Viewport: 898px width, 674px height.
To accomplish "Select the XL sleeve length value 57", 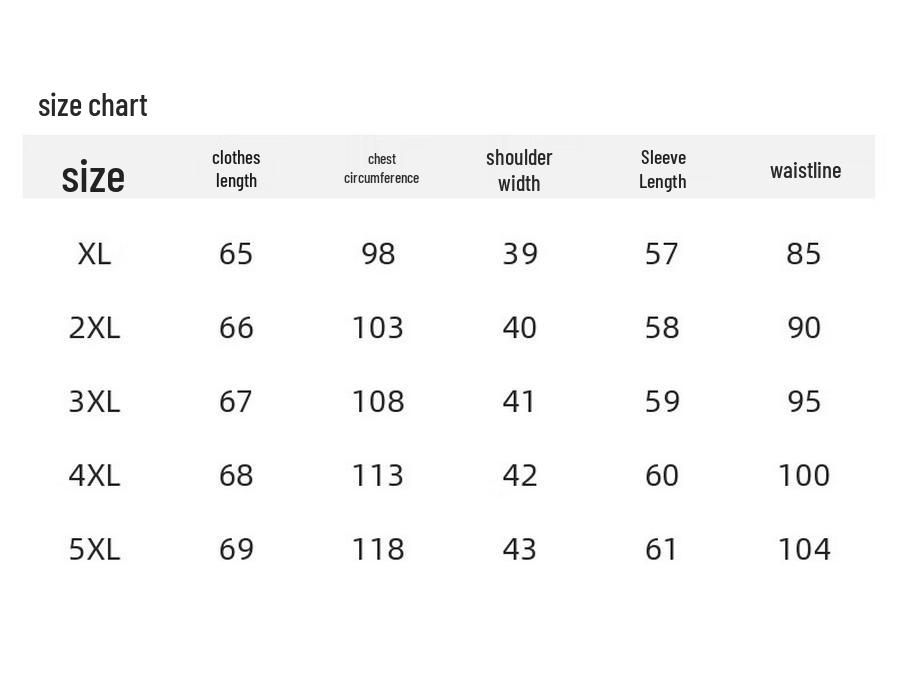I will pos(662,254).
